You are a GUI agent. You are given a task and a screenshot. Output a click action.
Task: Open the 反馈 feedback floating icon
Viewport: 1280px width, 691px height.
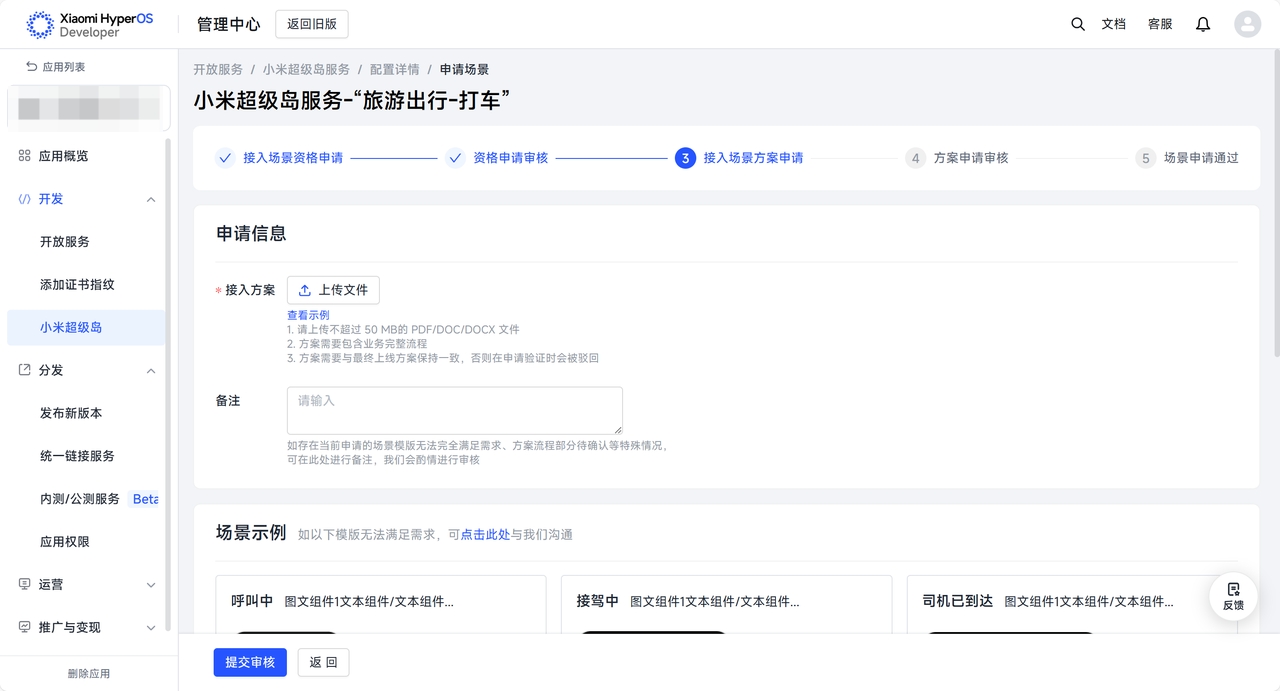1233,596
